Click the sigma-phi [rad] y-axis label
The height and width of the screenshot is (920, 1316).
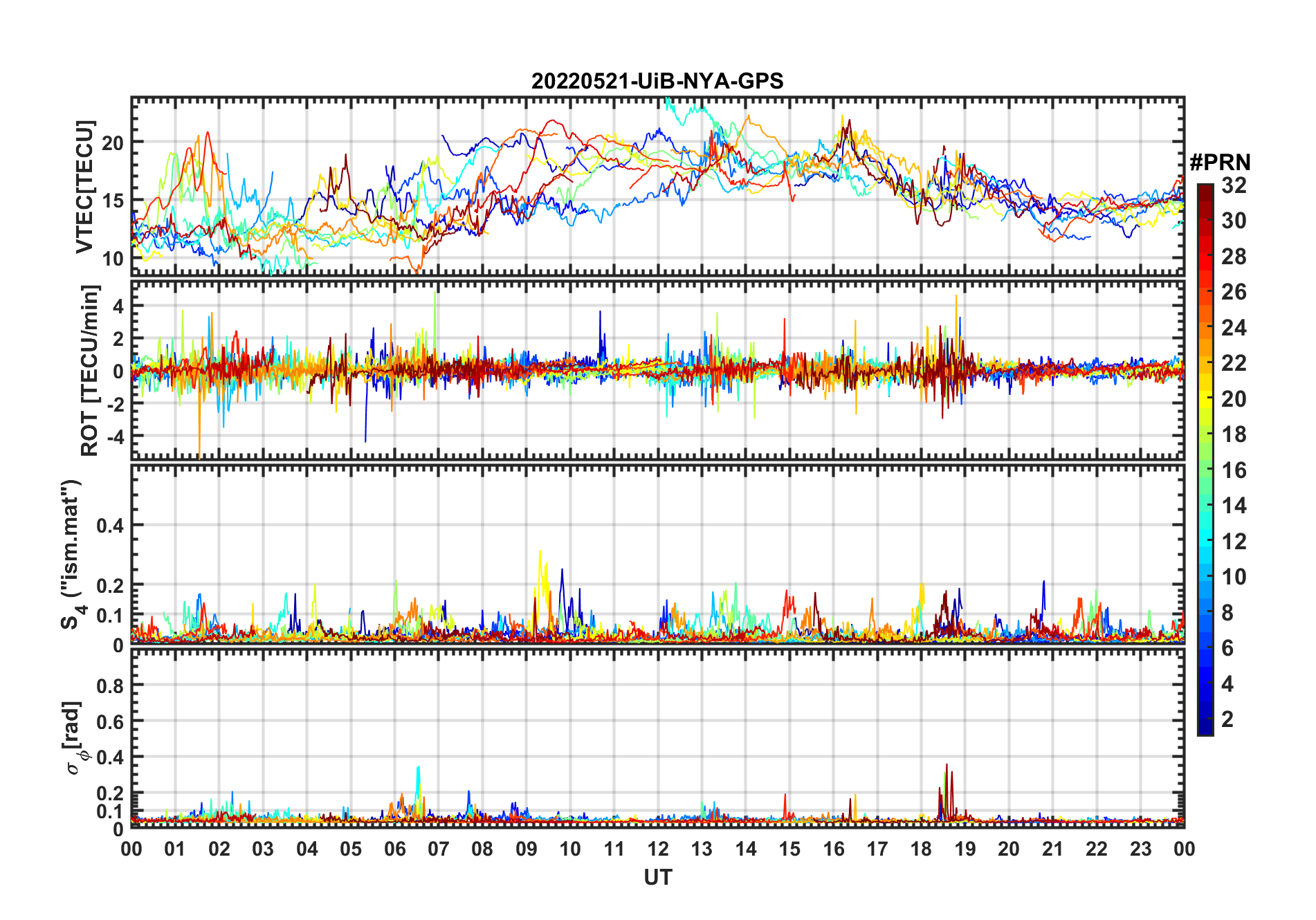tap(75, 738)
